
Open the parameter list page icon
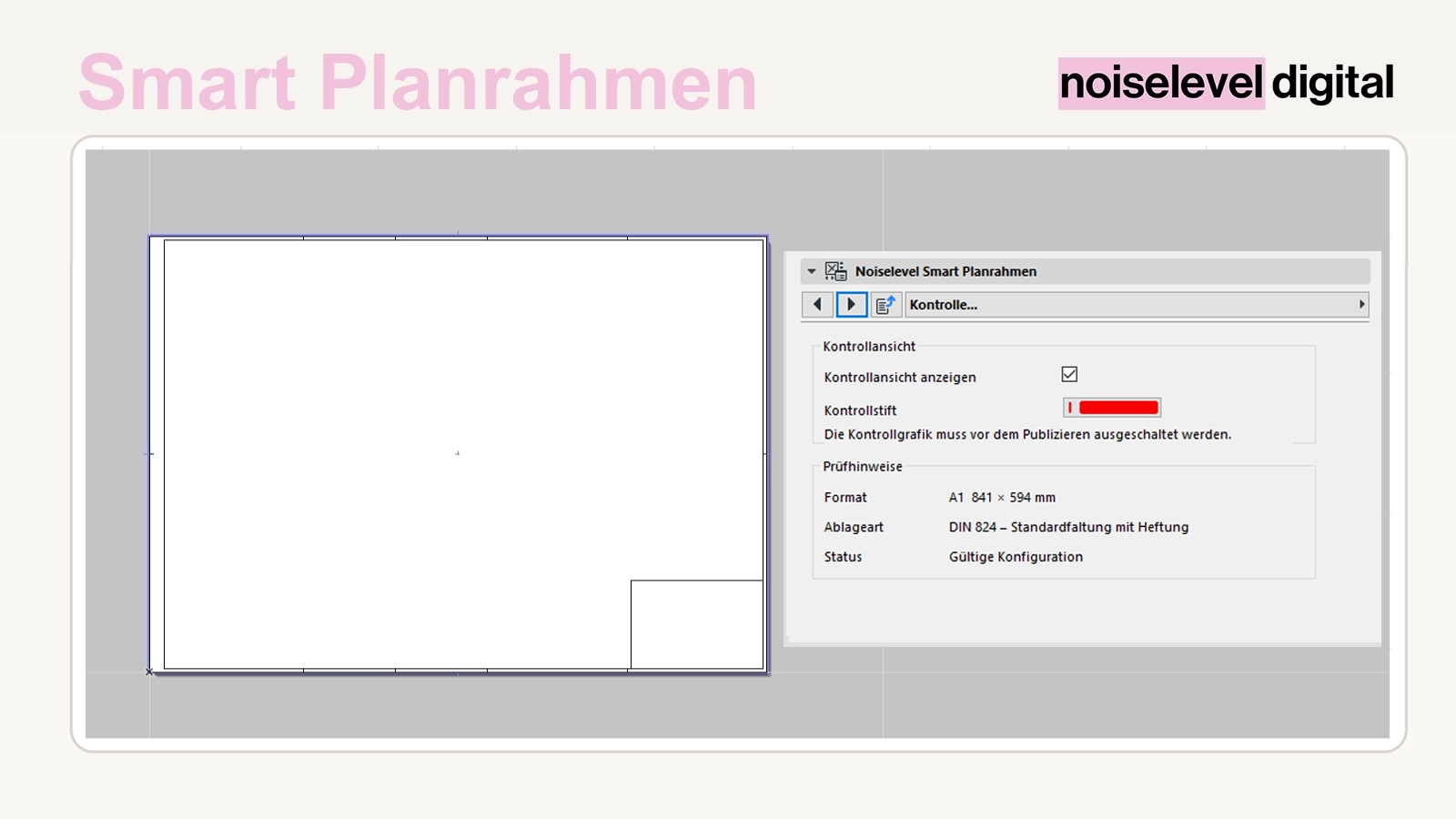885,305
